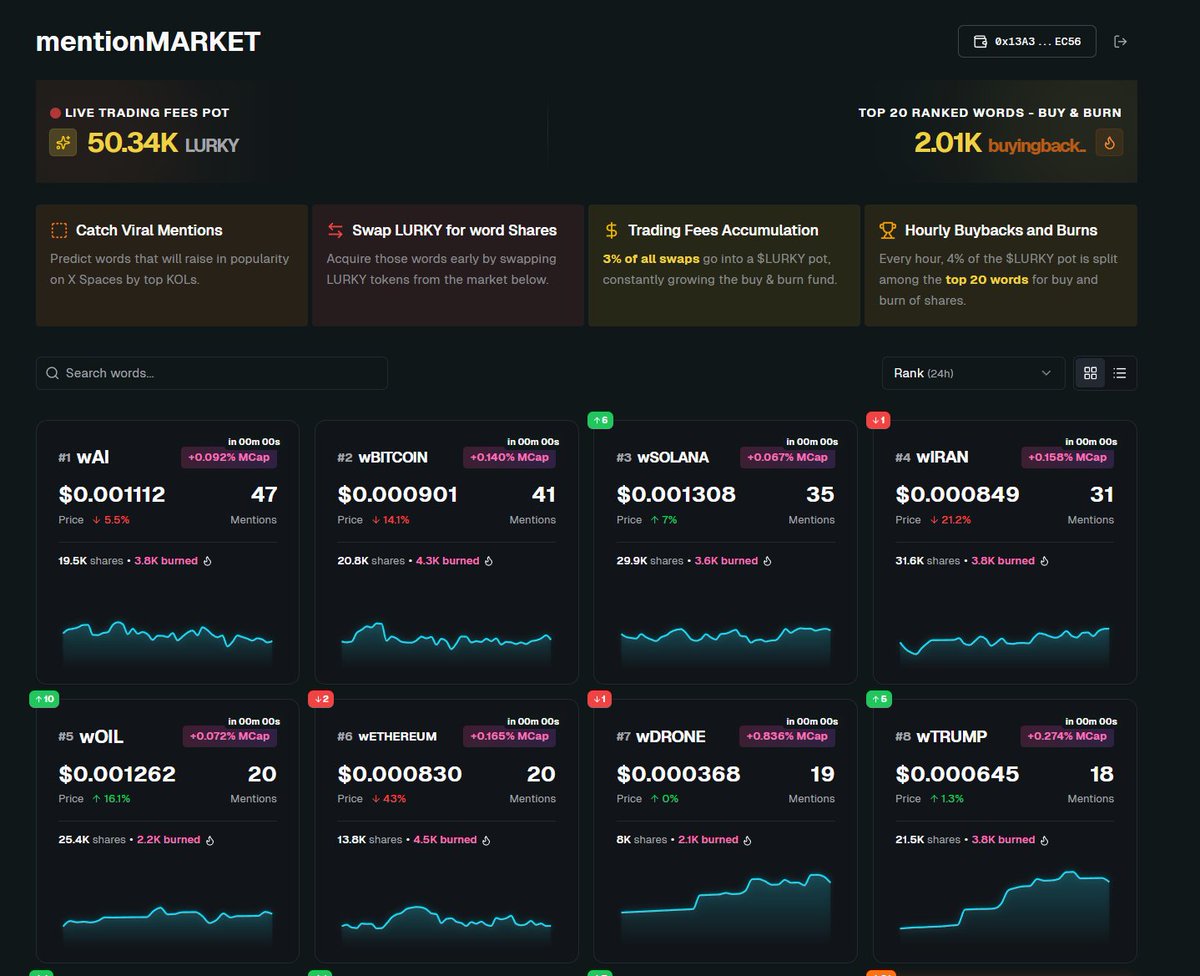Open the wOIL word card title
1200x976 pixels.
click(101, 737)
